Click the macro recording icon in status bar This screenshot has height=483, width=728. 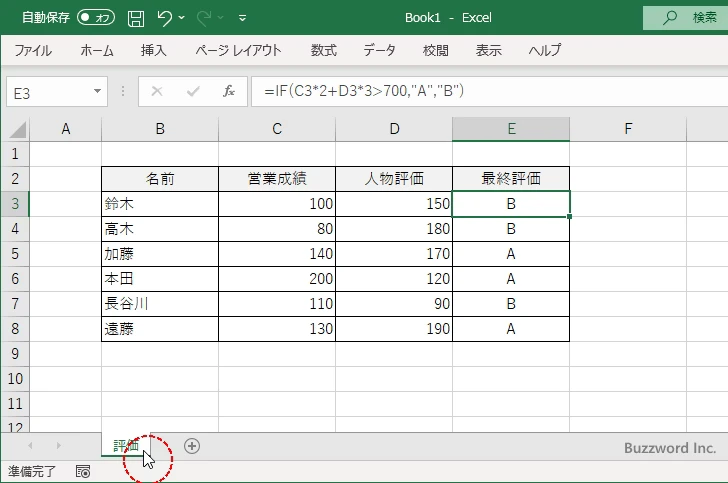coord(83,471)
